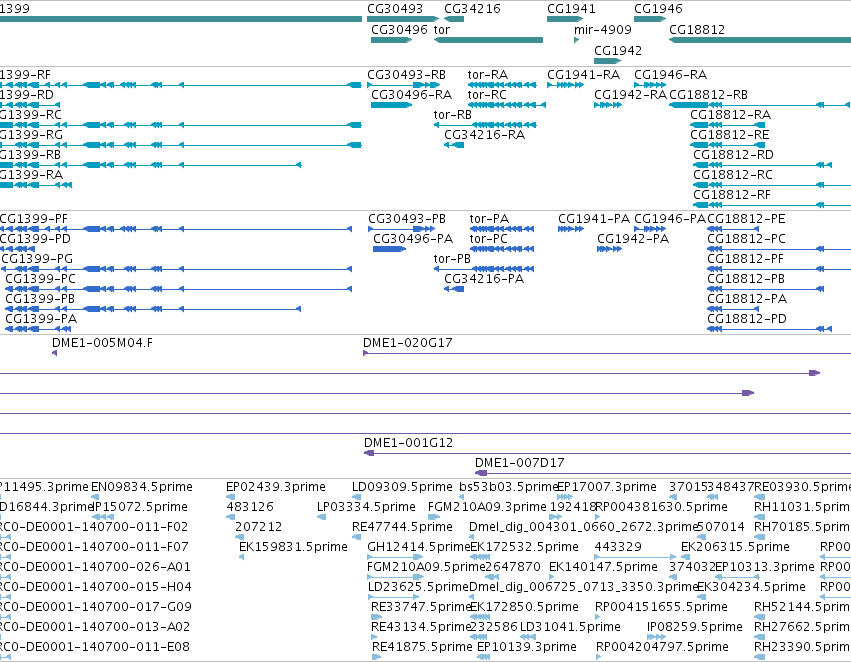Select transcript CG18812-RC
Viewport: 851px width, 662px height.
click(x=733, y=175)
